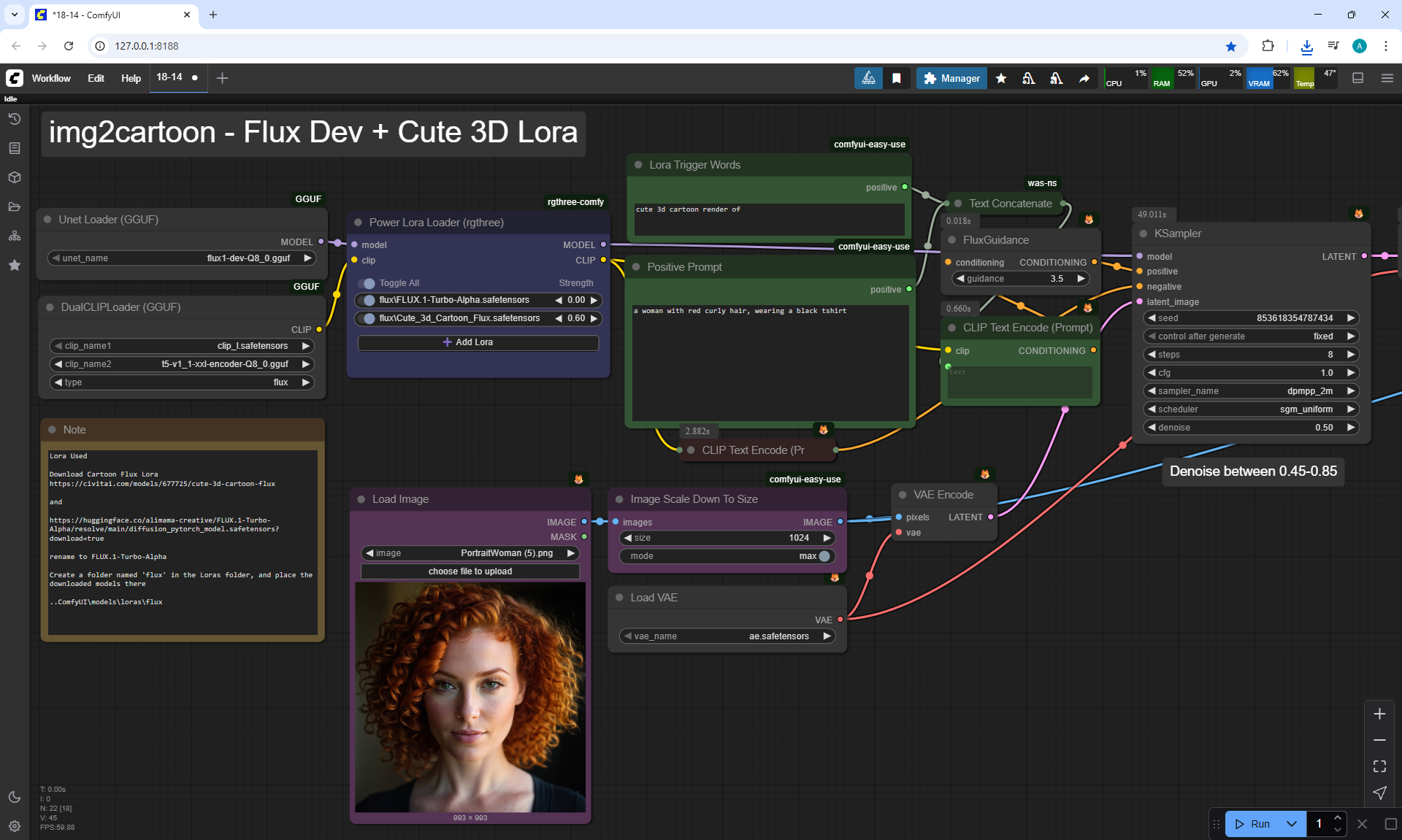Click the share arrow icon in toolbar
This screenshot has height=840, width=1402.
click(1084, 78)
